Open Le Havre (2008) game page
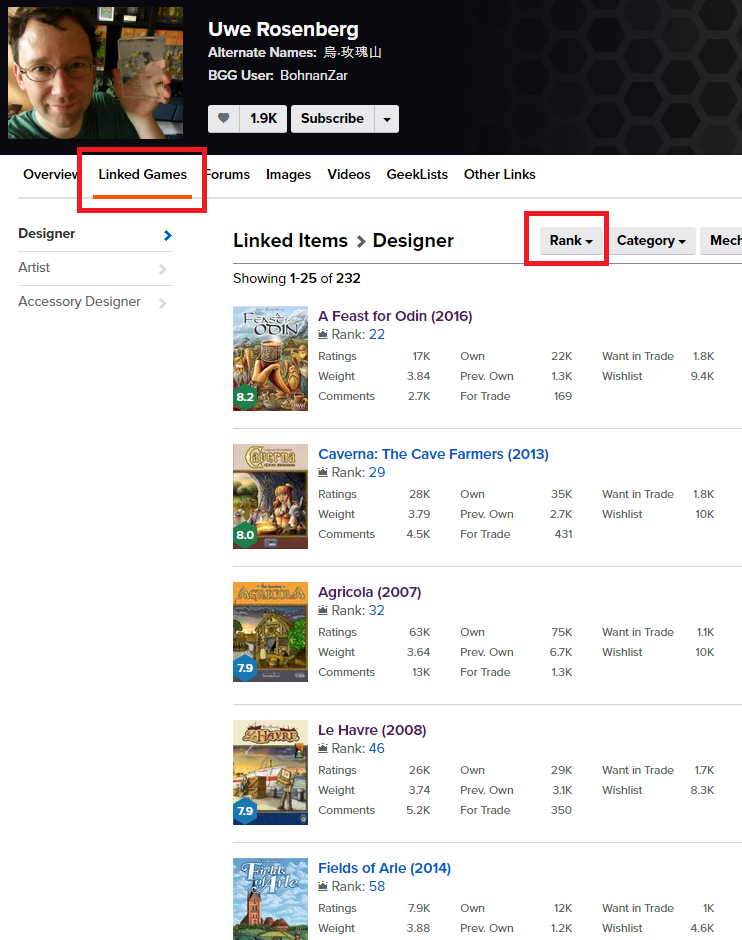Image resolution: width=742 pixels, height=940 pixels. point(372,730)
